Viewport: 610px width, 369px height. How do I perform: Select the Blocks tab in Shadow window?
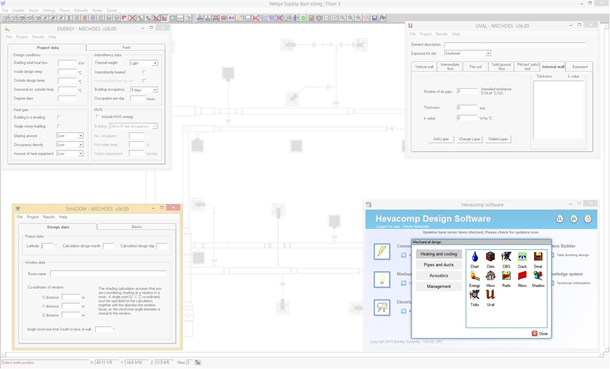pyautogui.click(x=137, y=227)
